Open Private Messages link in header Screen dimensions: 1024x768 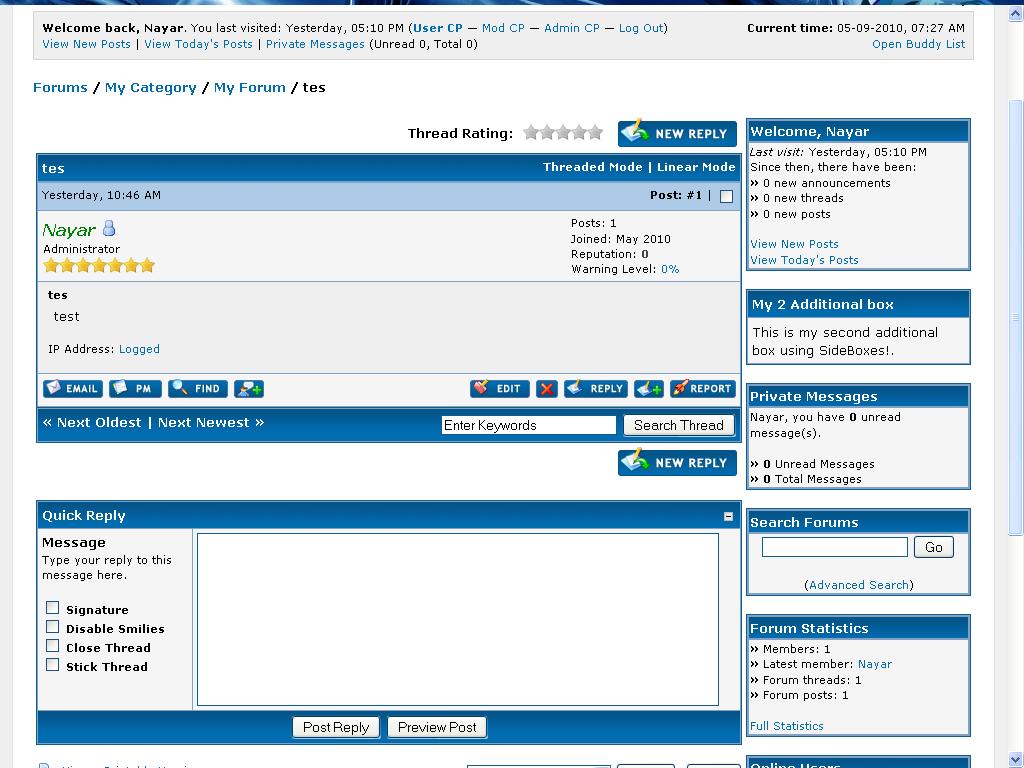[x=315, y=44]
